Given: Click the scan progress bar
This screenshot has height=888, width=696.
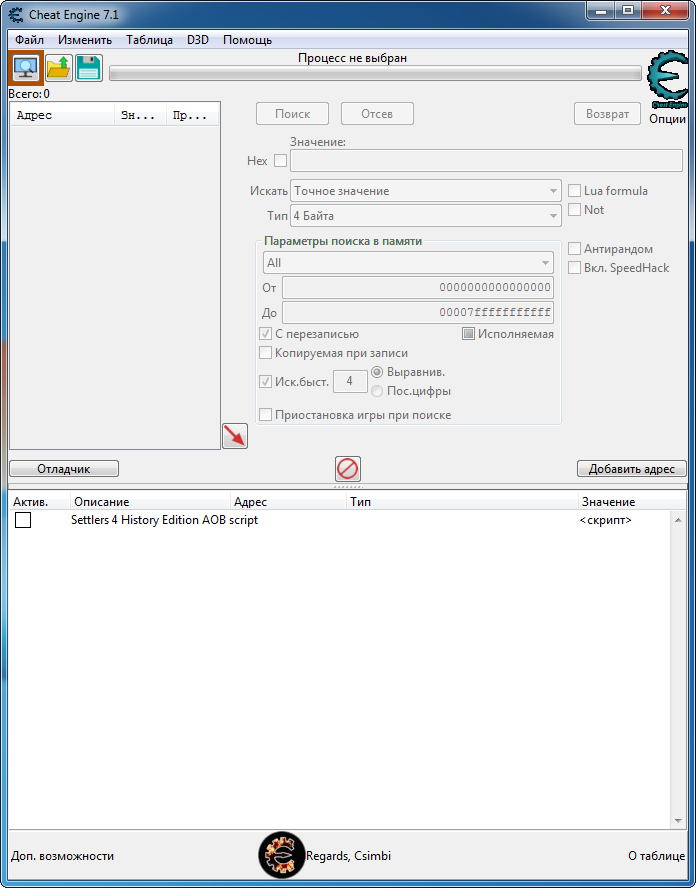Looking at the screenshot, I should click(x=375, y=73).
